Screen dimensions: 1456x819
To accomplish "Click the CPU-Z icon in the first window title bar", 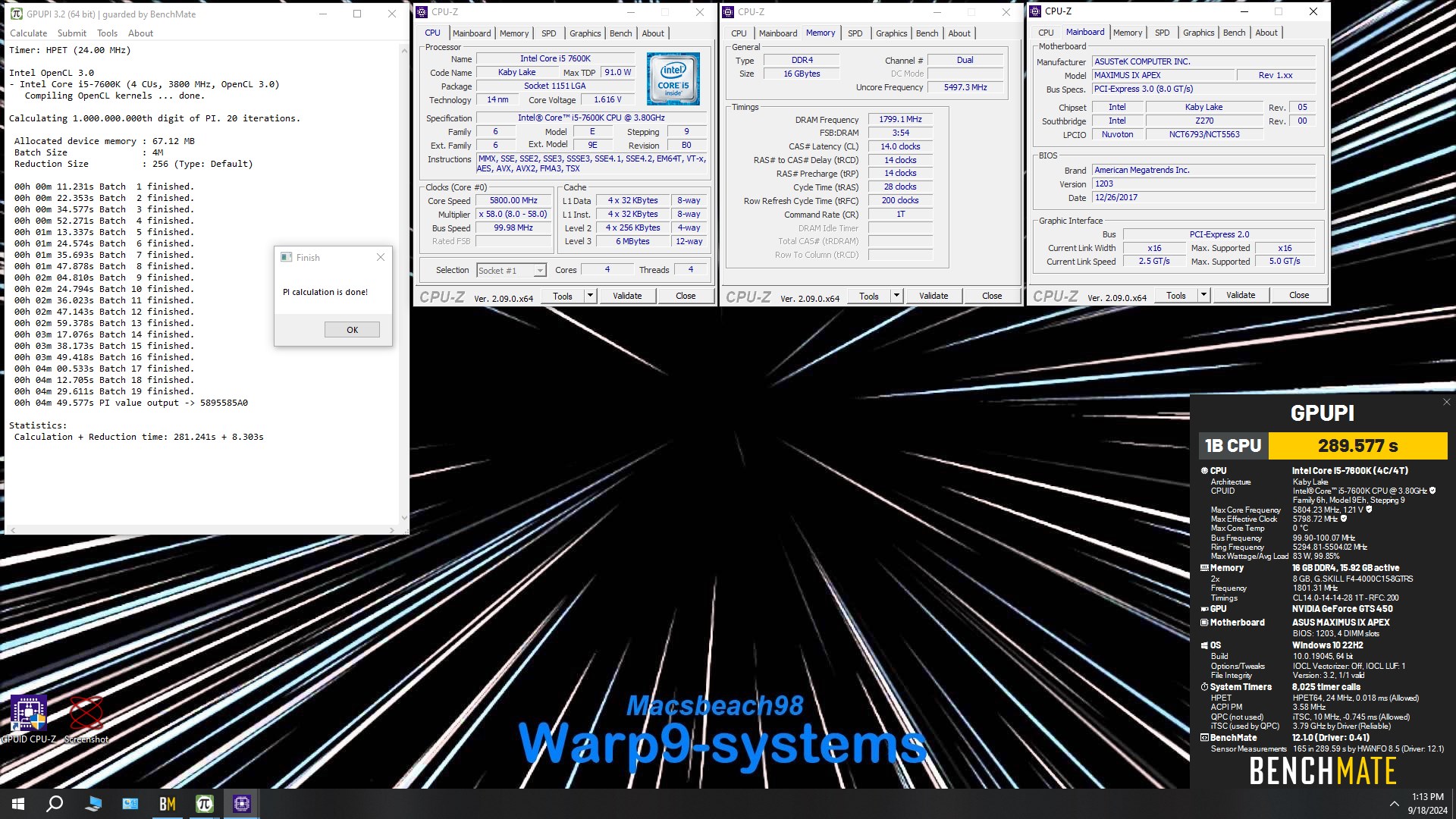I will (422, 12).
